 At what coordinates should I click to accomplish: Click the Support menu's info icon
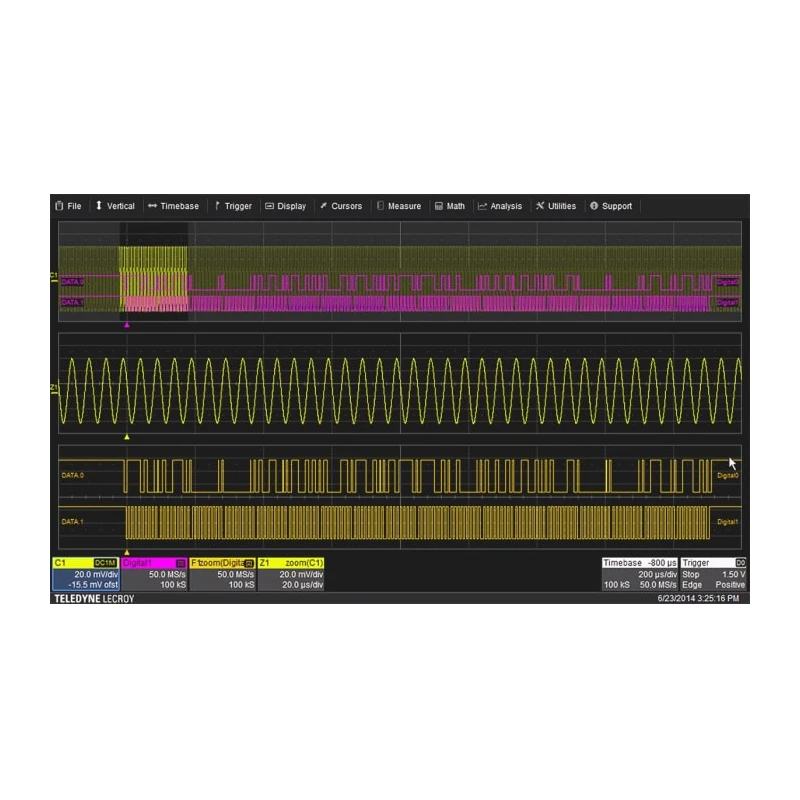click(594, 206)
